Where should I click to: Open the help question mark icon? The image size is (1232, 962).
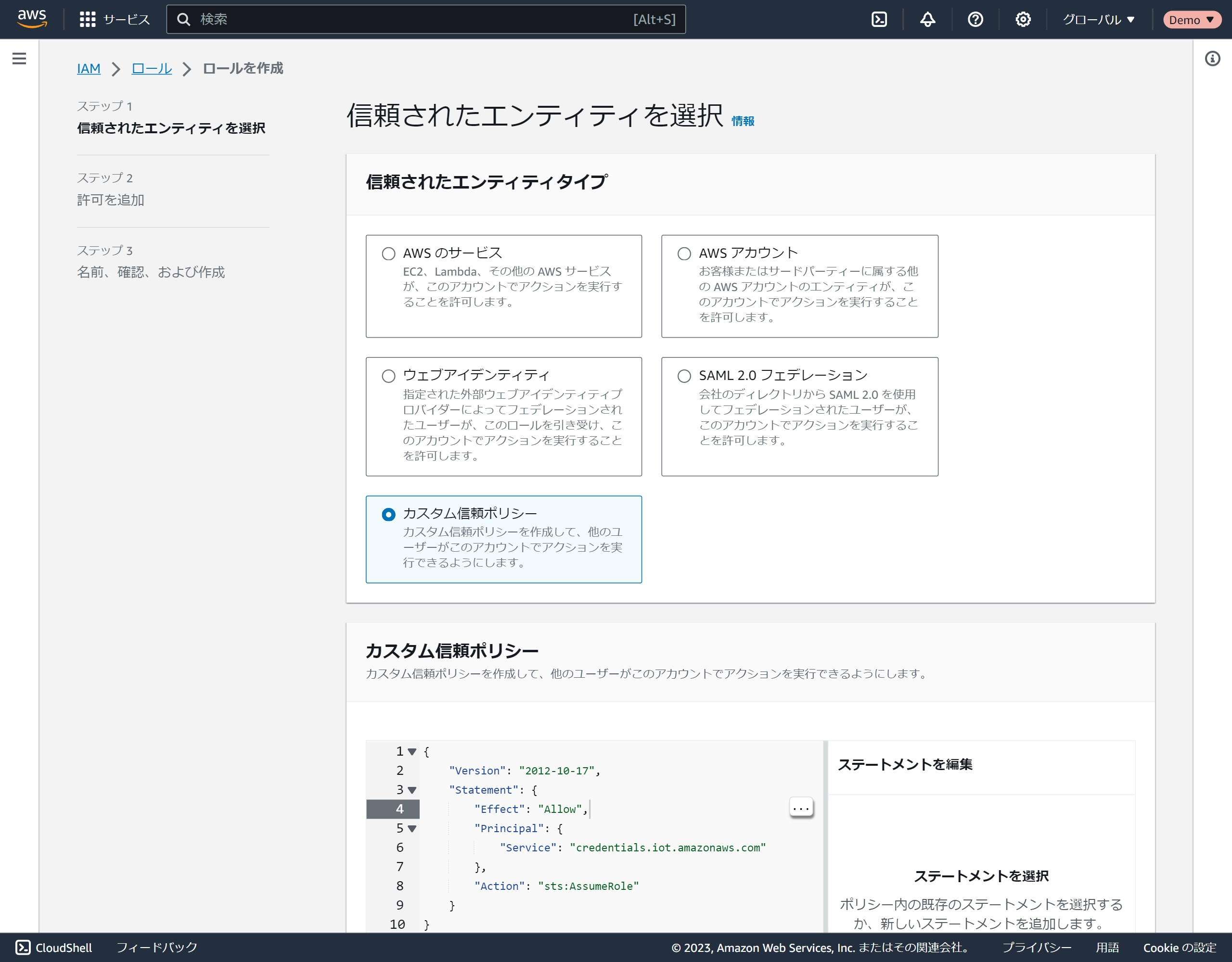pyautogui.click(x=975, y=19)
